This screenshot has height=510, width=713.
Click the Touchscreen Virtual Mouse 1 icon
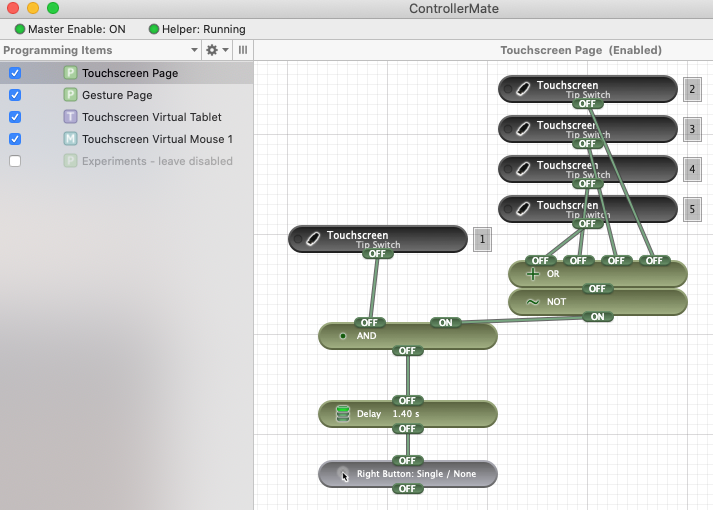point(70,139)
